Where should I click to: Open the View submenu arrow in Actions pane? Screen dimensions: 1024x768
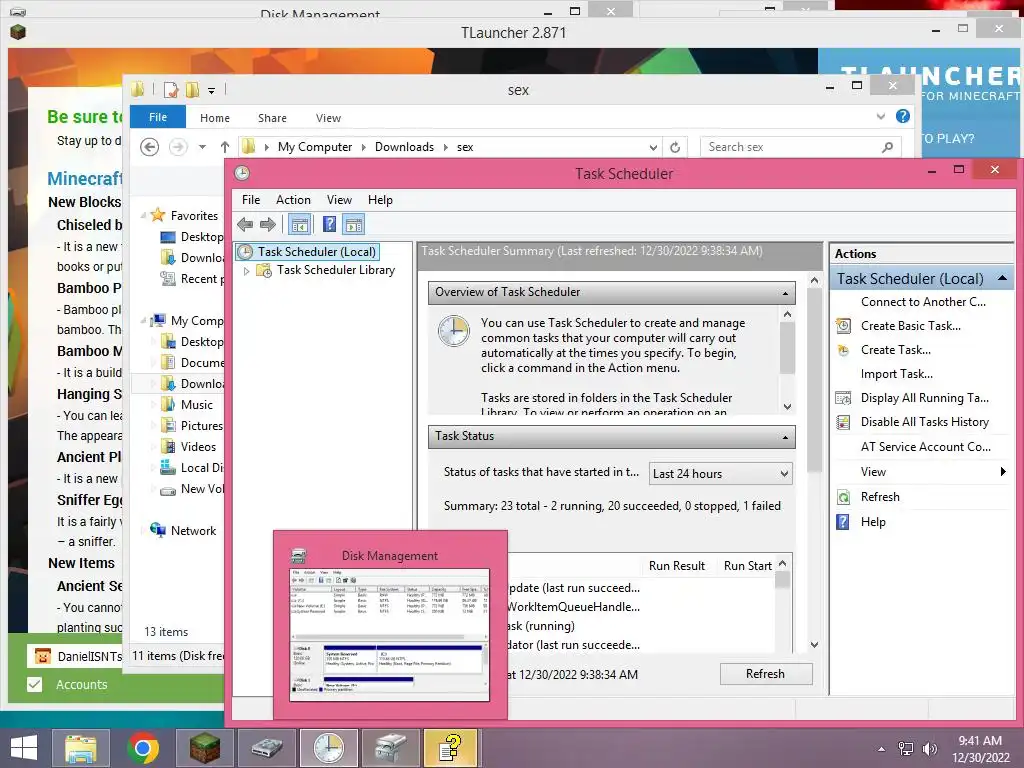(x=1003, y=472)
